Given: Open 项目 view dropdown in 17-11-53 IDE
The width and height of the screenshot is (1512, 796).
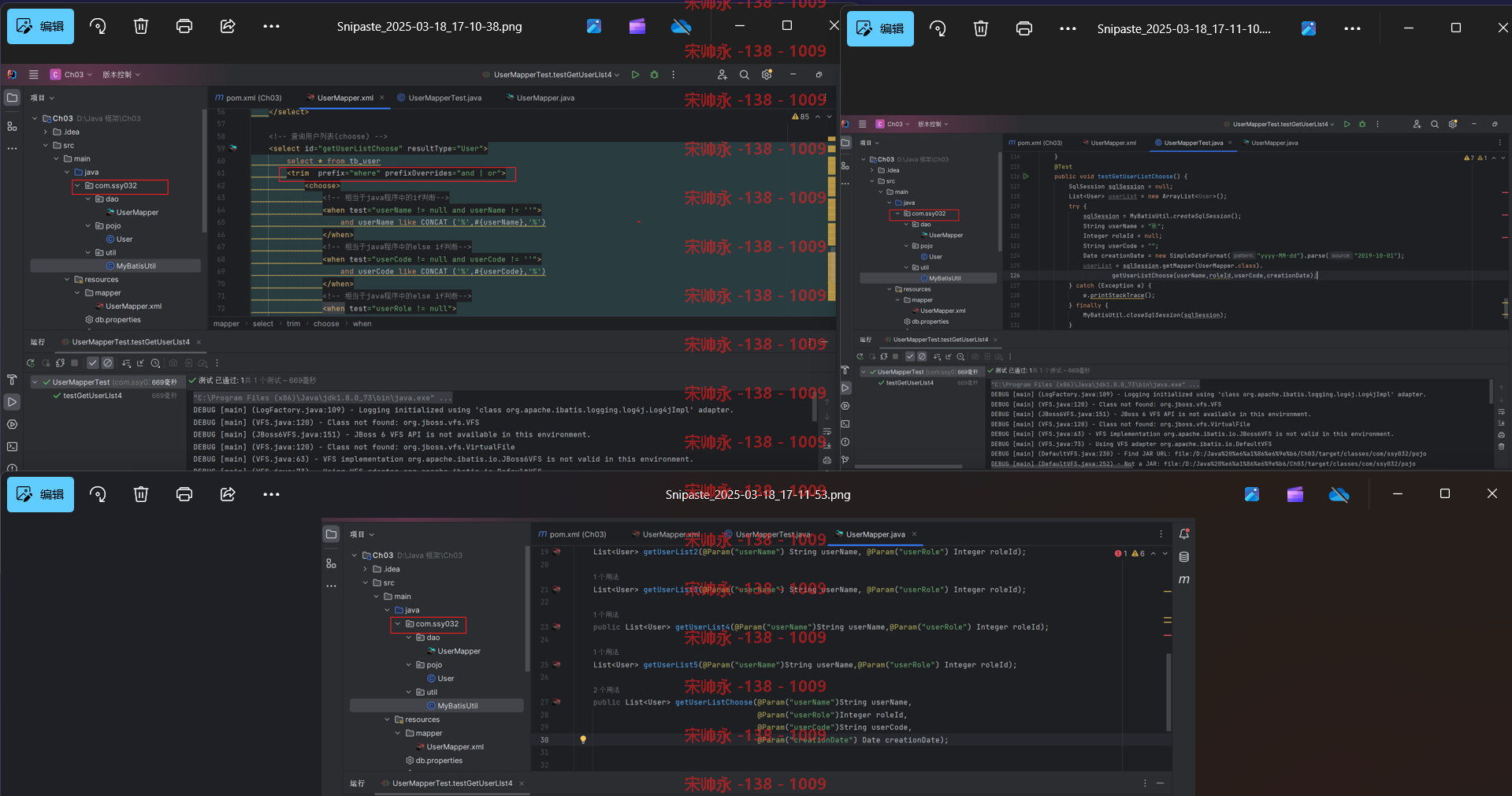Looking at the screenshot, I should 362,534.
